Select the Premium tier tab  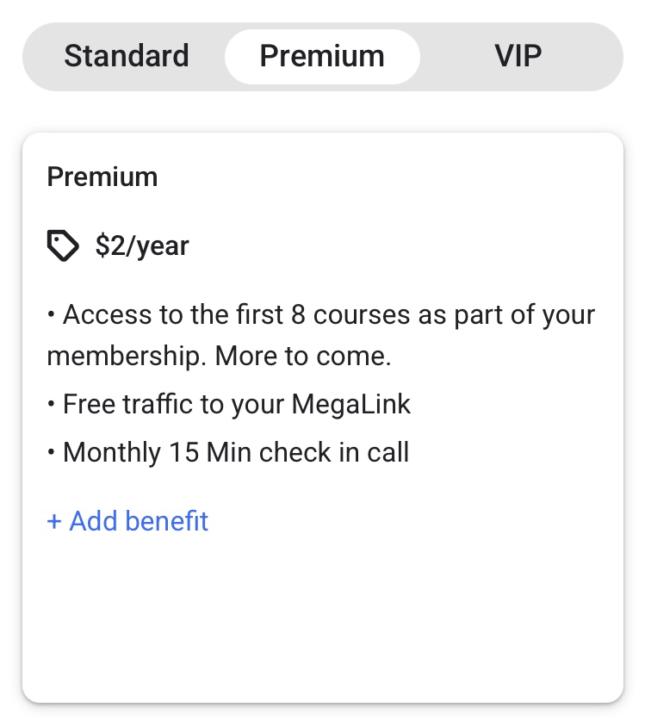click(x=322, y=56)
